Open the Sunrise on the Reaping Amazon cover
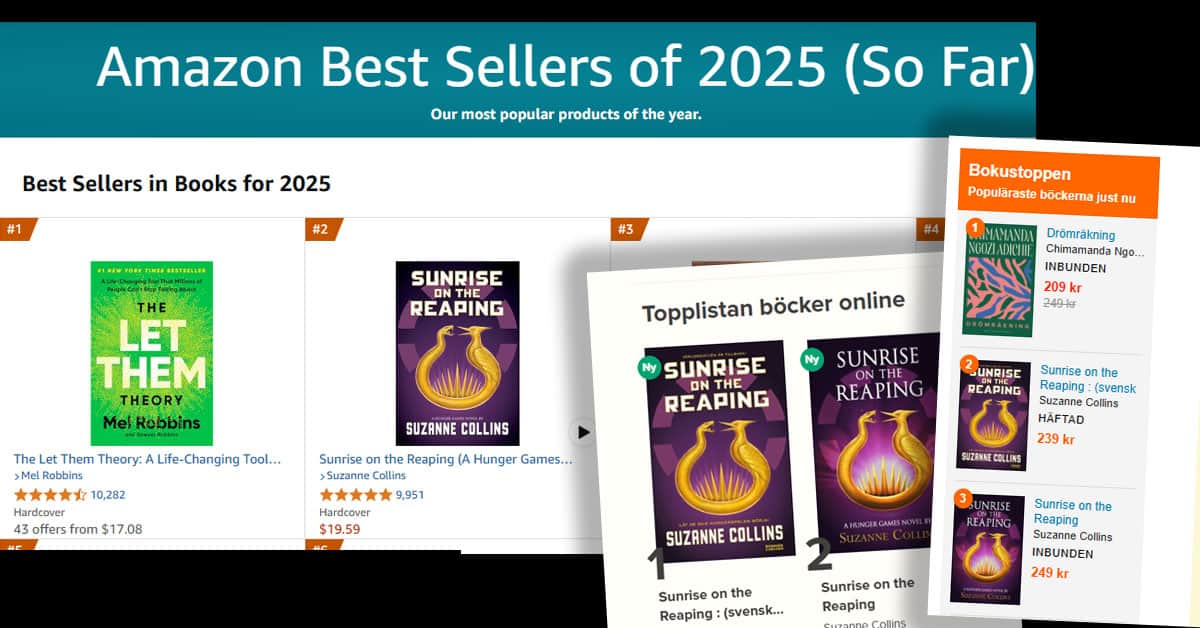Image resolution: width=1200 pixels, height=628 pixels. click(458, 353)
